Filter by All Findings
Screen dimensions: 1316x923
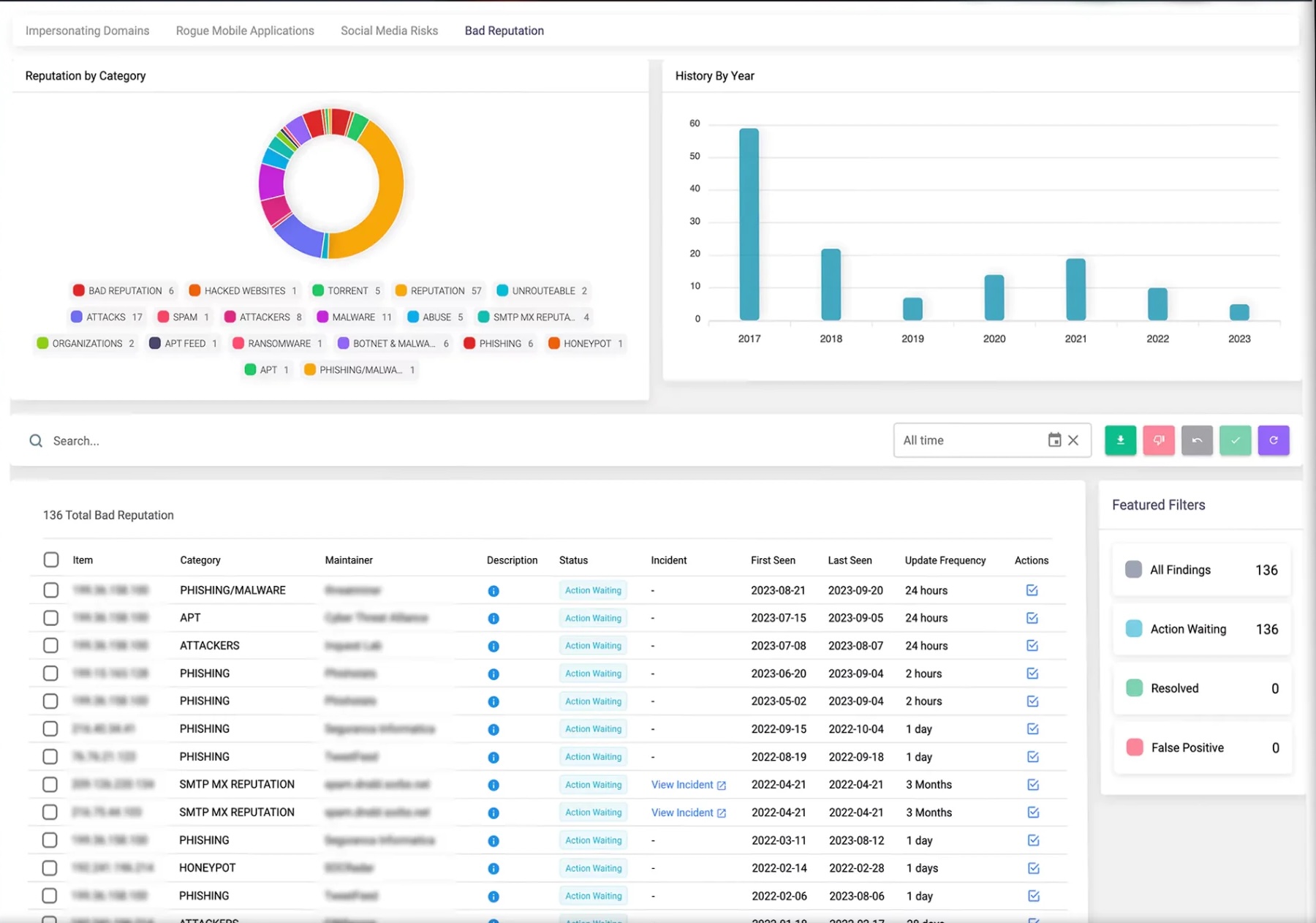(1202, 570)
